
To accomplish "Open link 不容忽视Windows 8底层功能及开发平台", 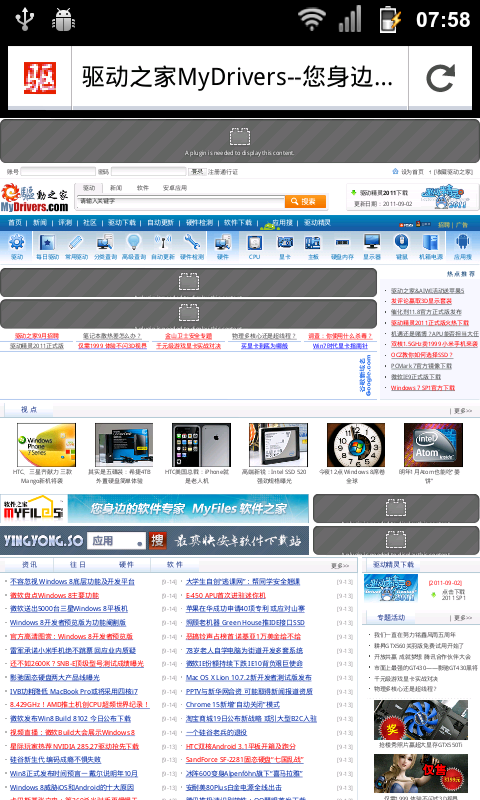I will click(x=72, y=581).
